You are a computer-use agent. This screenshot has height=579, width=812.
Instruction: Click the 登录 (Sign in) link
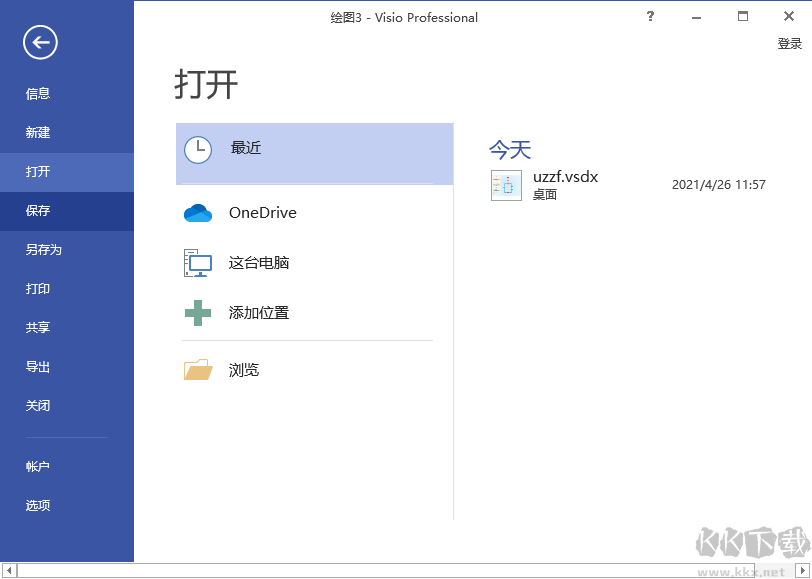coord(789,44)
